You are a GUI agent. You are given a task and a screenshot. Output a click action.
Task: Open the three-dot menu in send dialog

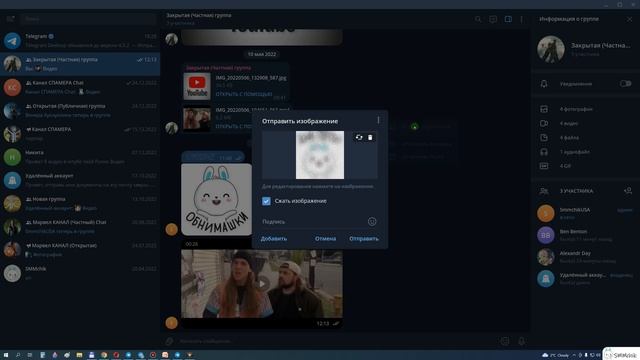tap(378, 120)
